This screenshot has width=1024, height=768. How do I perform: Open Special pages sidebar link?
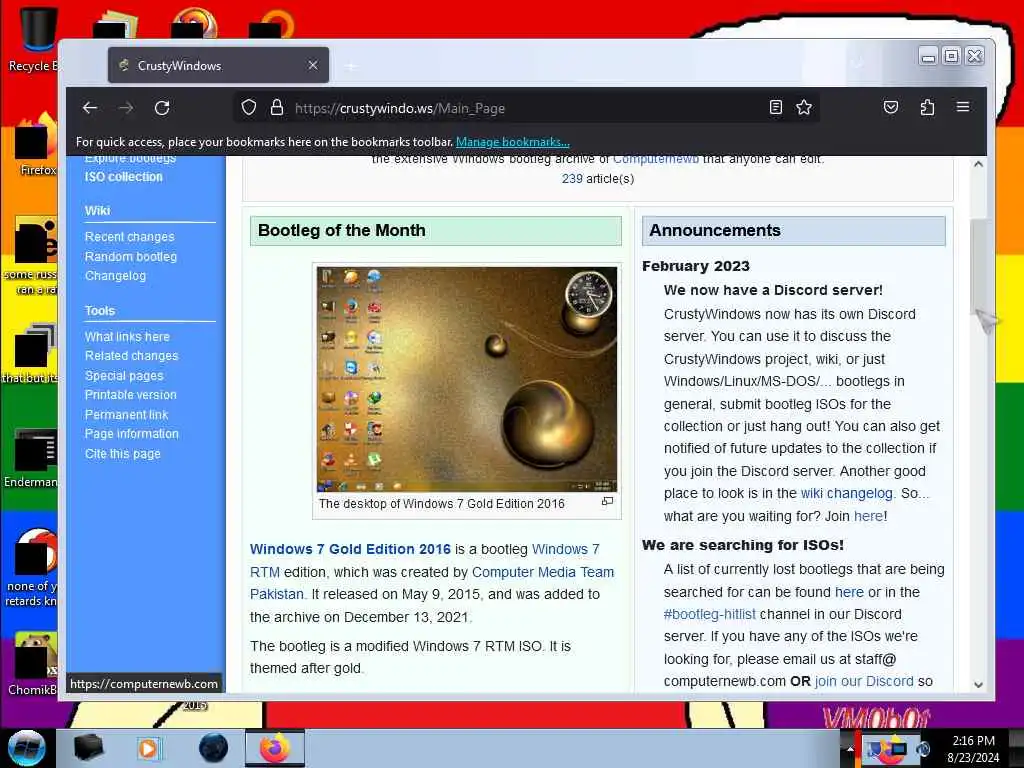tap(124, 376)
